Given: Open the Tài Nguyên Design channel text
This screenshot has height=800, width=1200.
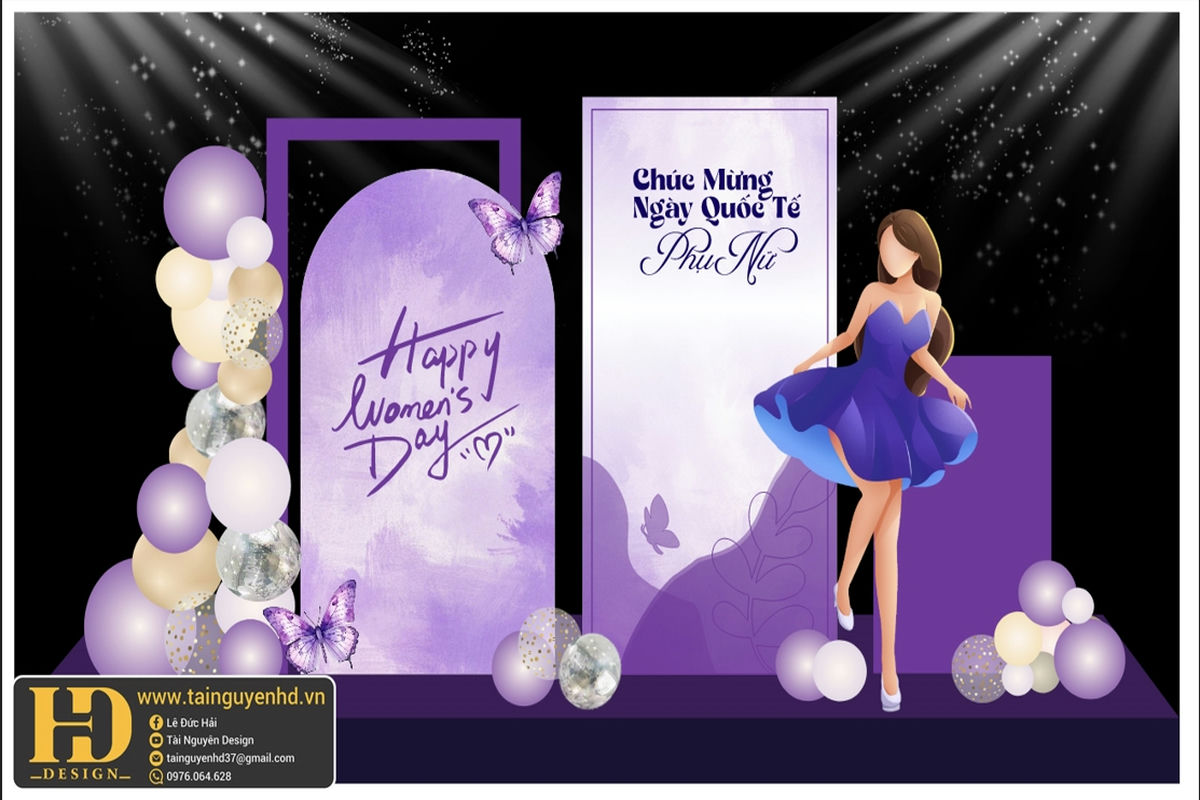Looking at the screenshot, I should pyautogui.click(x=209, y=740).
